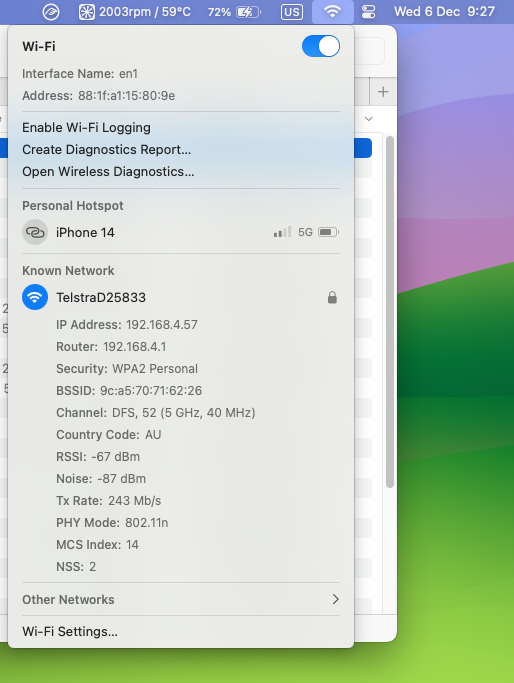Click the plus button in the background window
This screenshot has height=683, width=514.
383,92
